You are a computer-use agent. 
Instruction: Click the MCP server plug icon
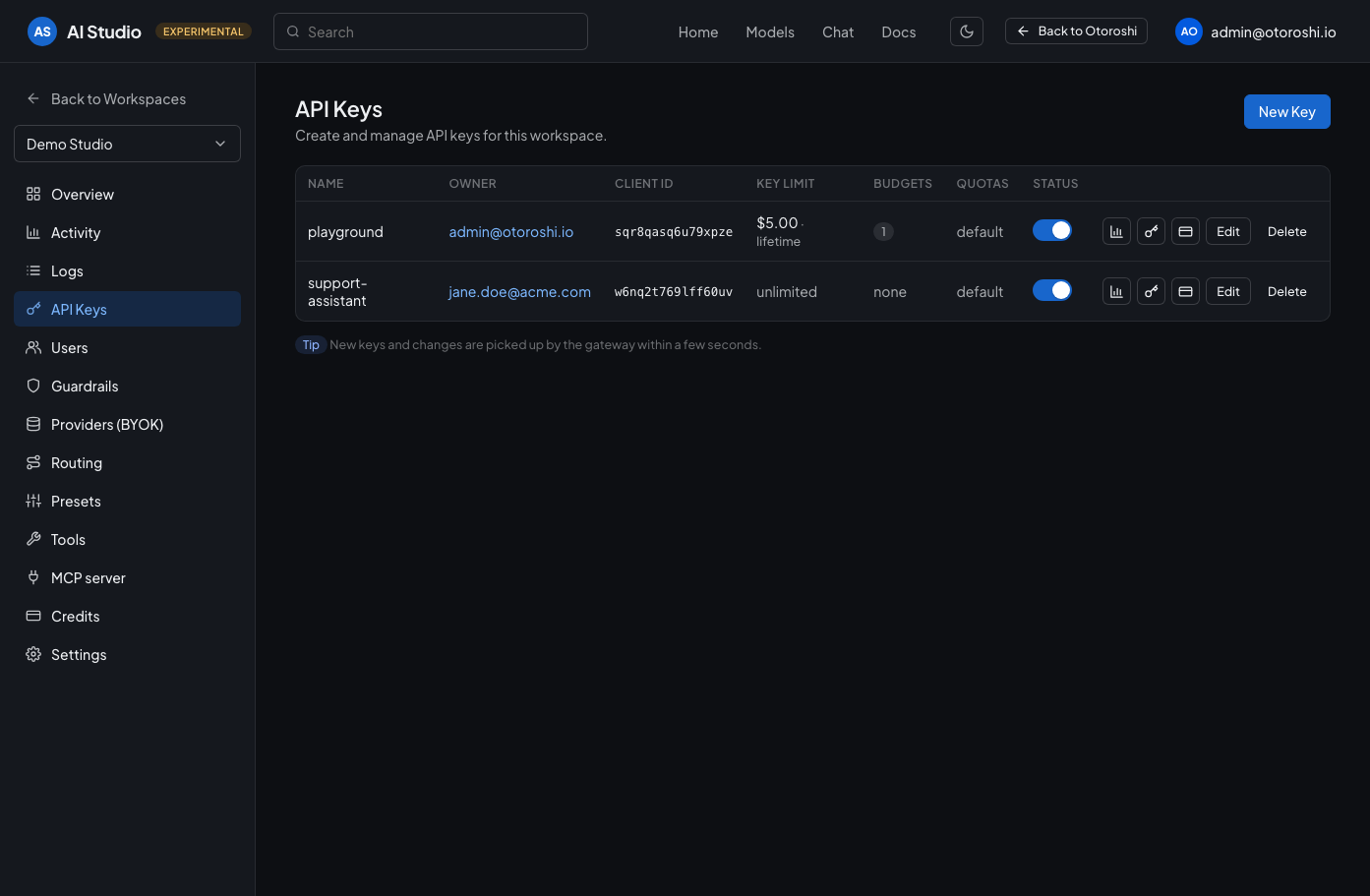[33, 577]
